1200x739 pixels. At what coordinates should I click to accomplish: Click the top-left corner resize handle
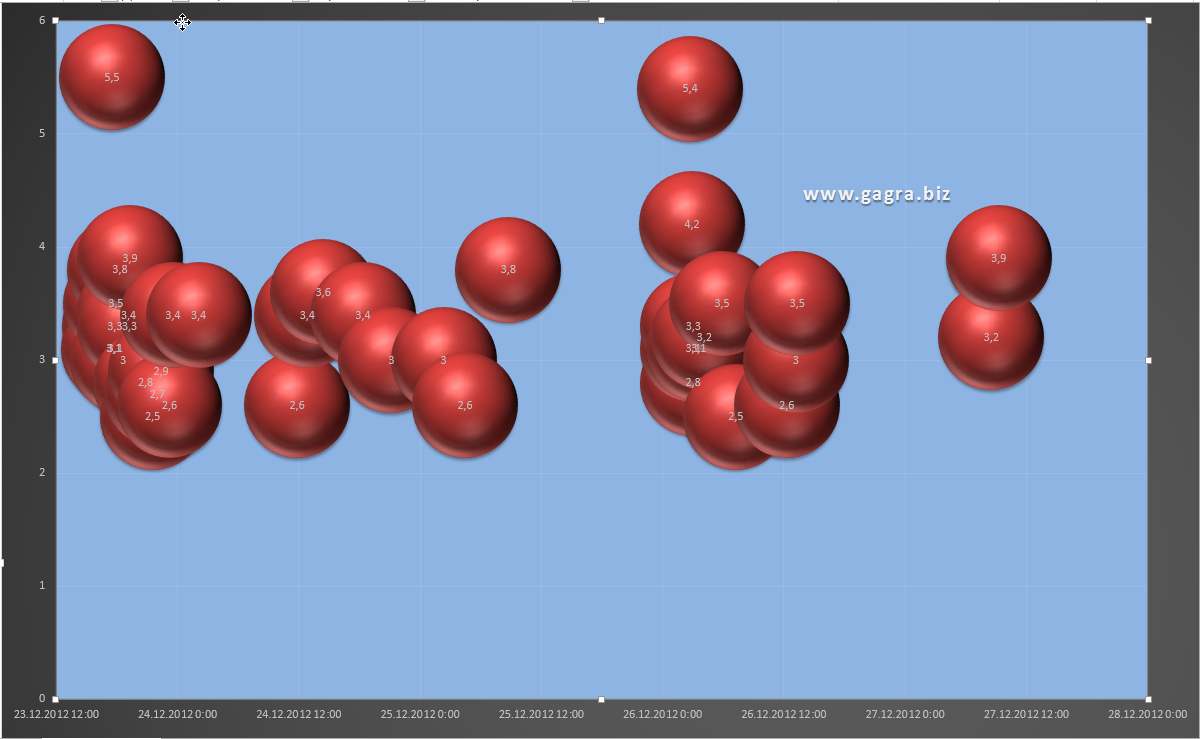point(56,20)
